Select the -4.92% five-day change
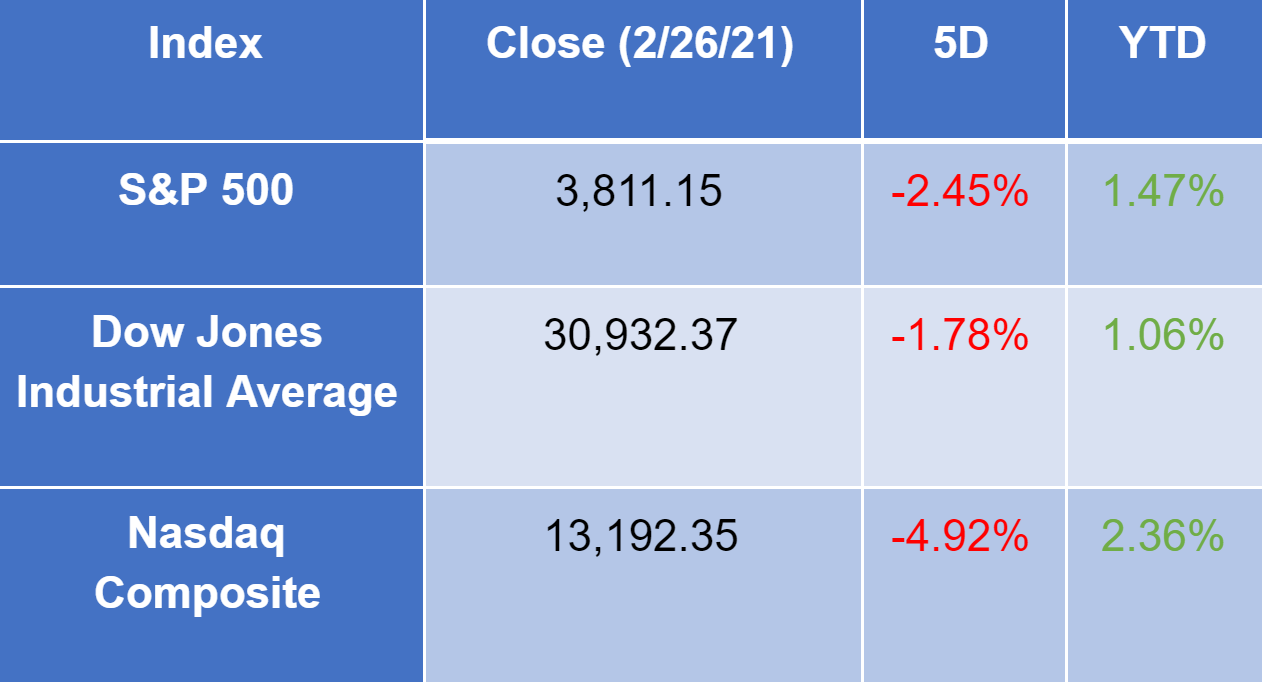 pos(960,537)
